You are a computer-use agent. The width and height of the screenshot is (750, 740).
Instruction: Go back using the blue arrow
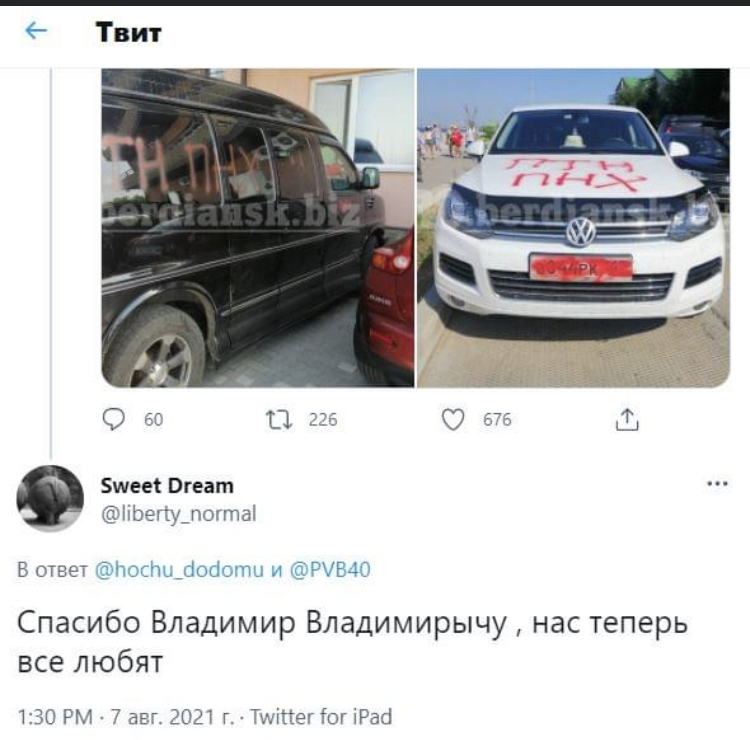(36, 32)
